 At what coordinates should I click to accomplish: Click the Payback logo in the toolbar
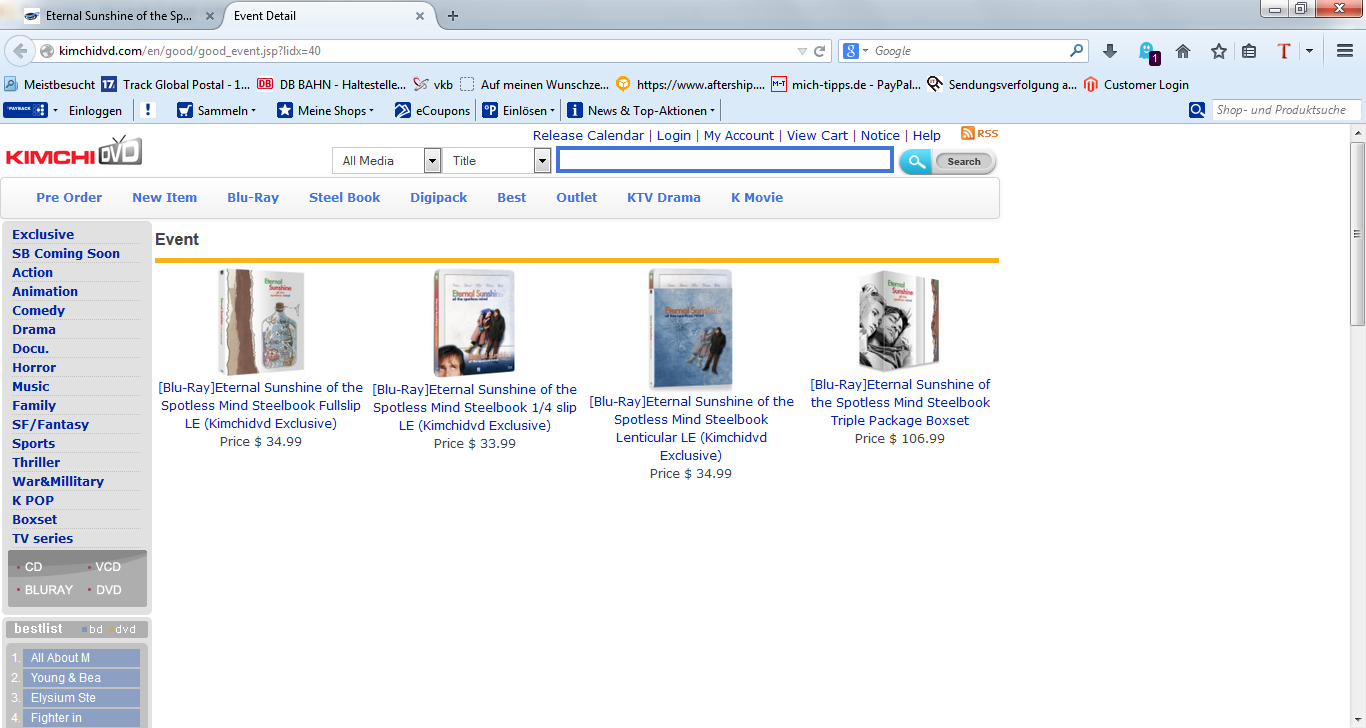click(x=26, y=110)
